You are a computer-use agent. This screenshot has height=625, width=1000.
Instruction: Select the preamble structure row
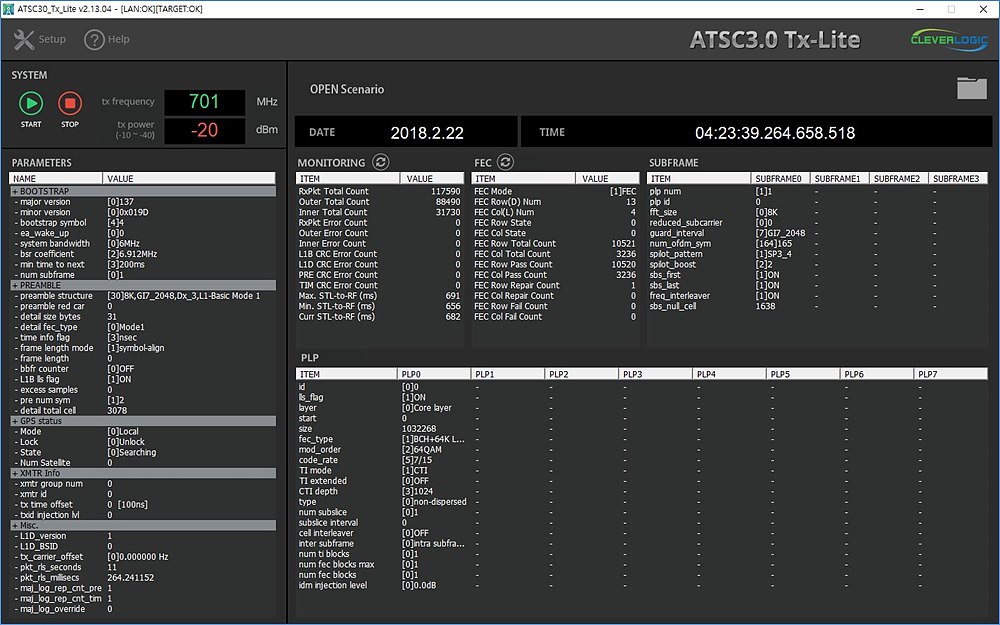coord(142,296)
